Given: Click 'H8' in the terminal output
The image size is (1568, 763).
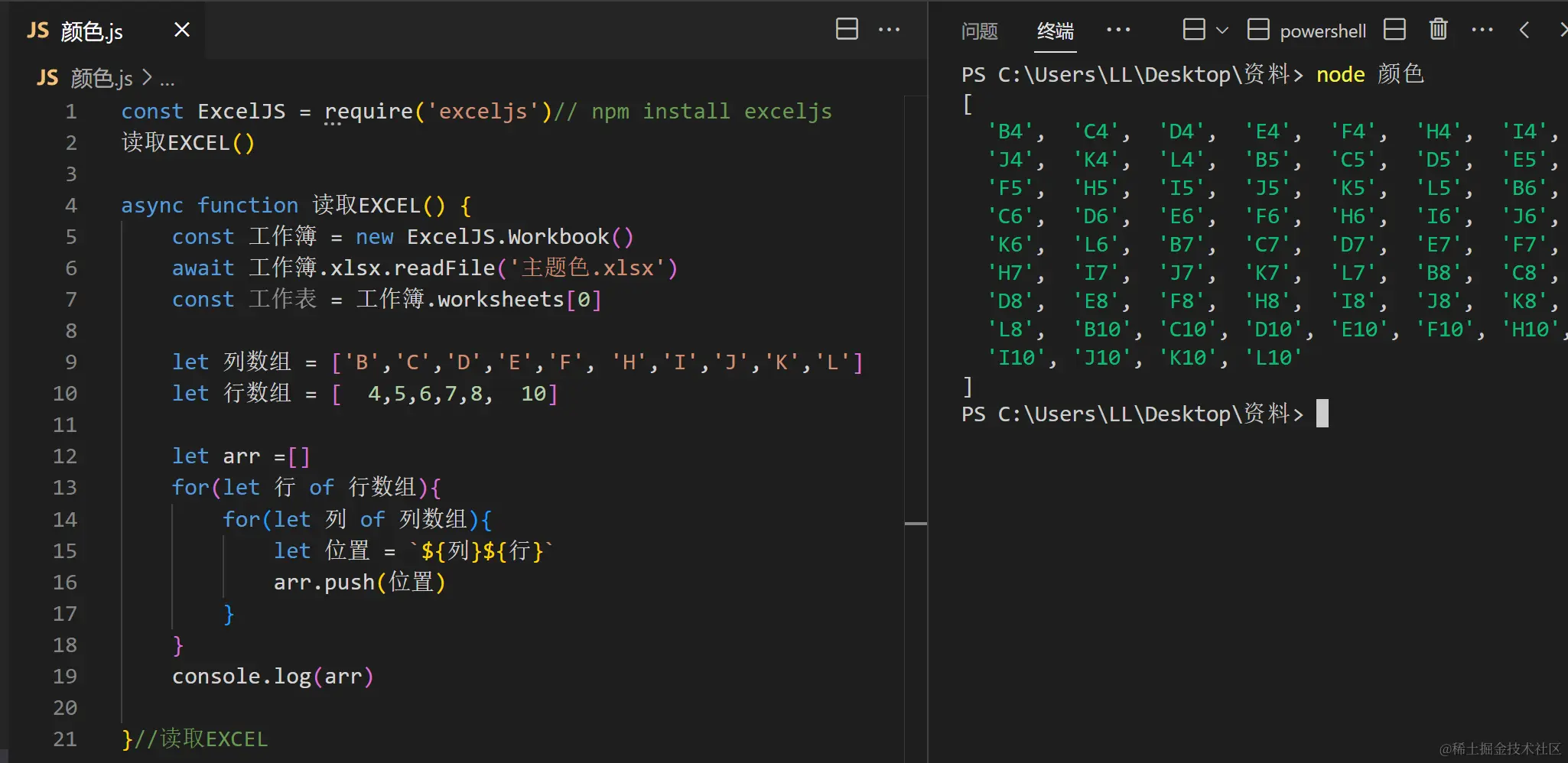Looking at the screenshot, I should pyautogui.click(x=1267, y=301).
